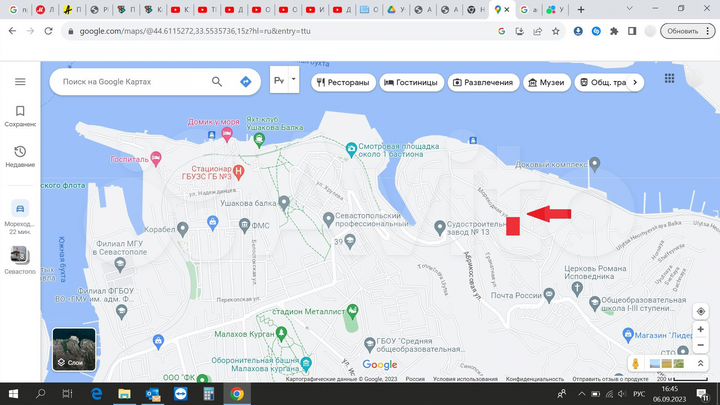
Task: Click the search magnifier icon
Action: [217, 82]
